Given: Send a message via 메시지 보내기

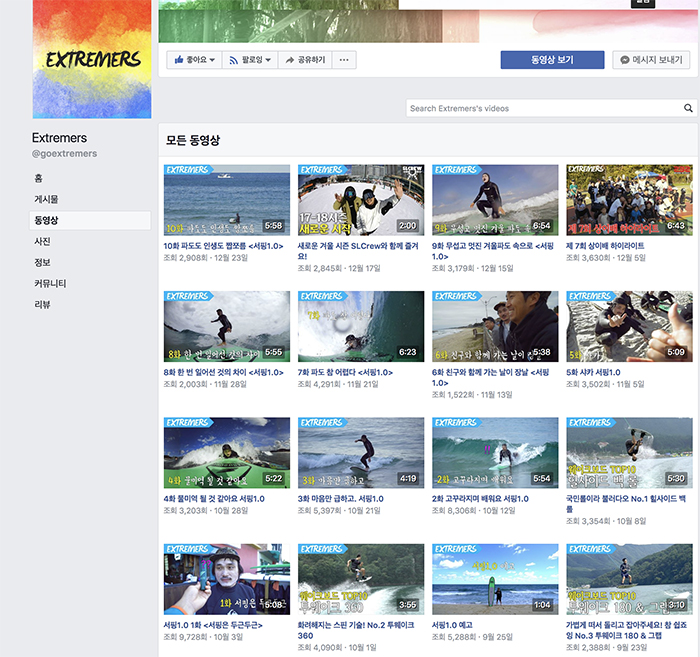Looking at the screenshot, I should (x=651, y=60).
